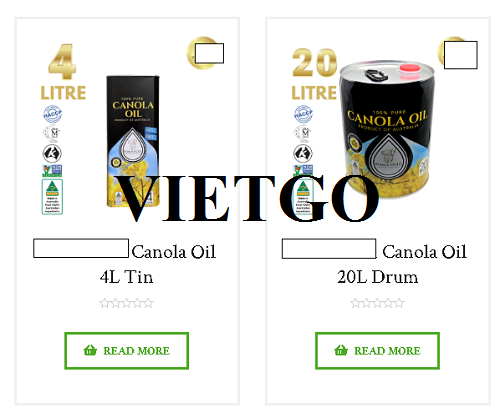Image resolution: width=500 pixels, height=418 pixels.
Task: Click the Australian Made logo on the 4L card
Action: pos(52,197)
